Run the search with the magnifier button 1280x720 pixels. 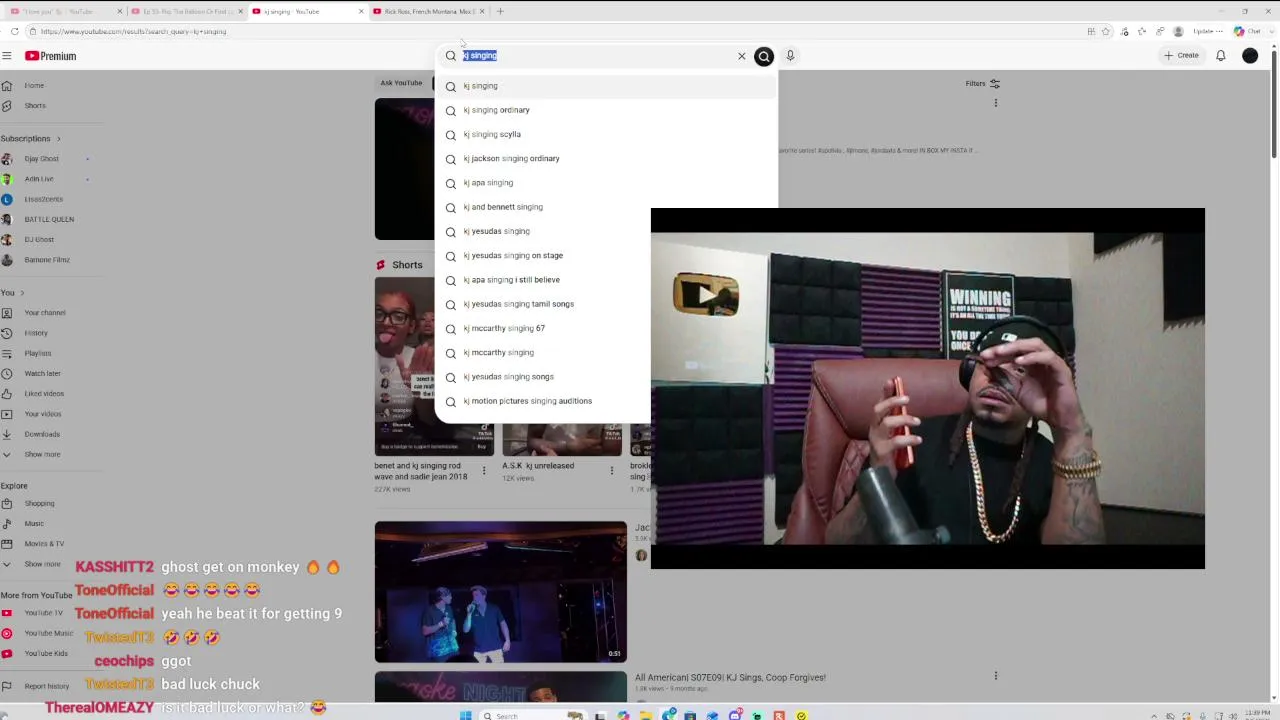pos(764,56)
